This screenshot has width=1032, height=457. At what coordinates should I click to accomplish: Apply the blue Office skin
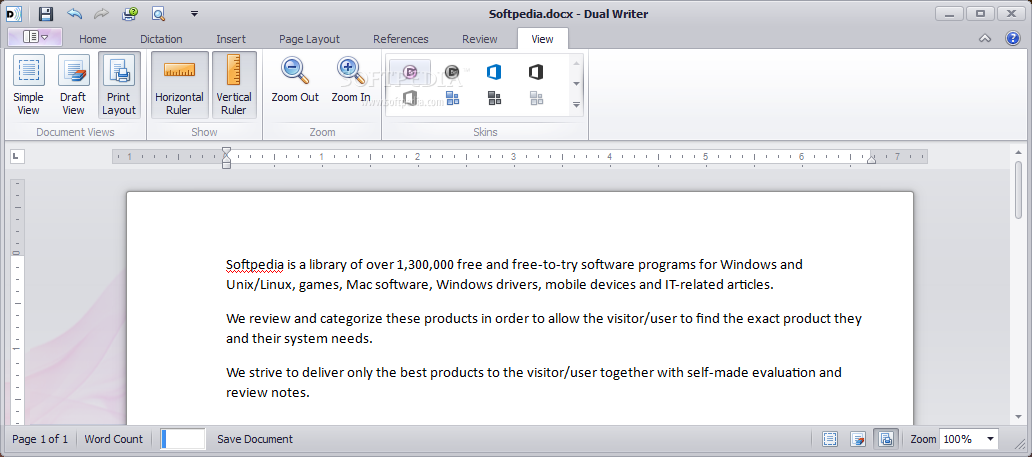pos(494,72)
